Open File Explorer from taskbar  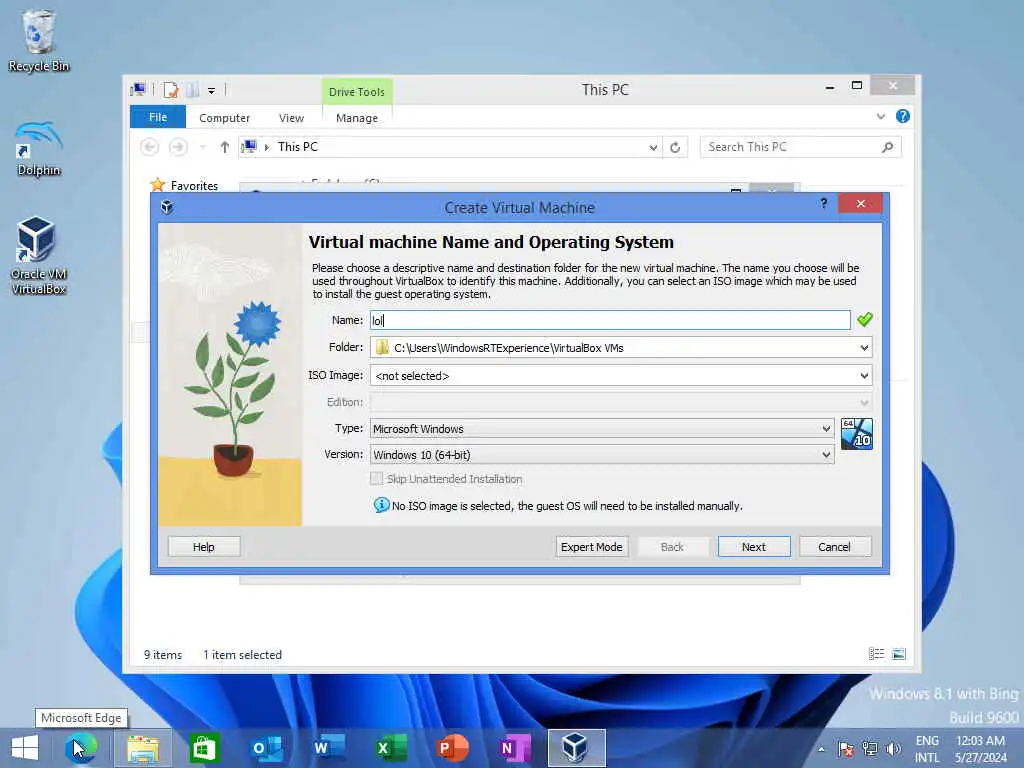tap(143, 748)
